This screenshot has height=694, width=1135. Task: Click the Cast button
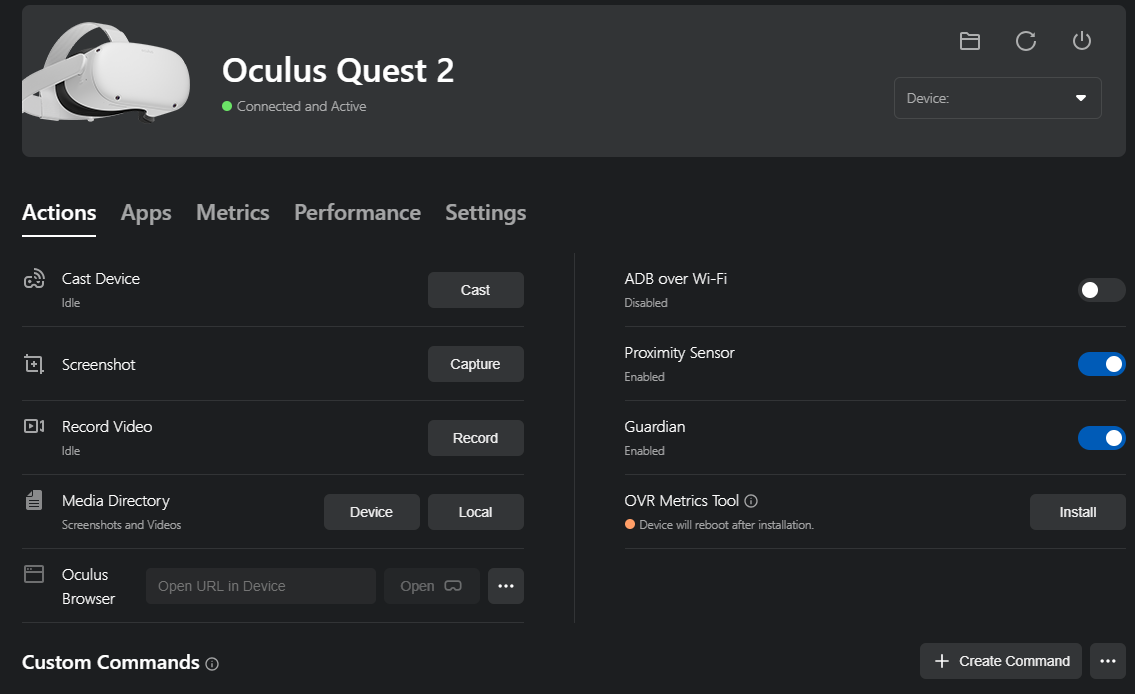tap(475, 290)
